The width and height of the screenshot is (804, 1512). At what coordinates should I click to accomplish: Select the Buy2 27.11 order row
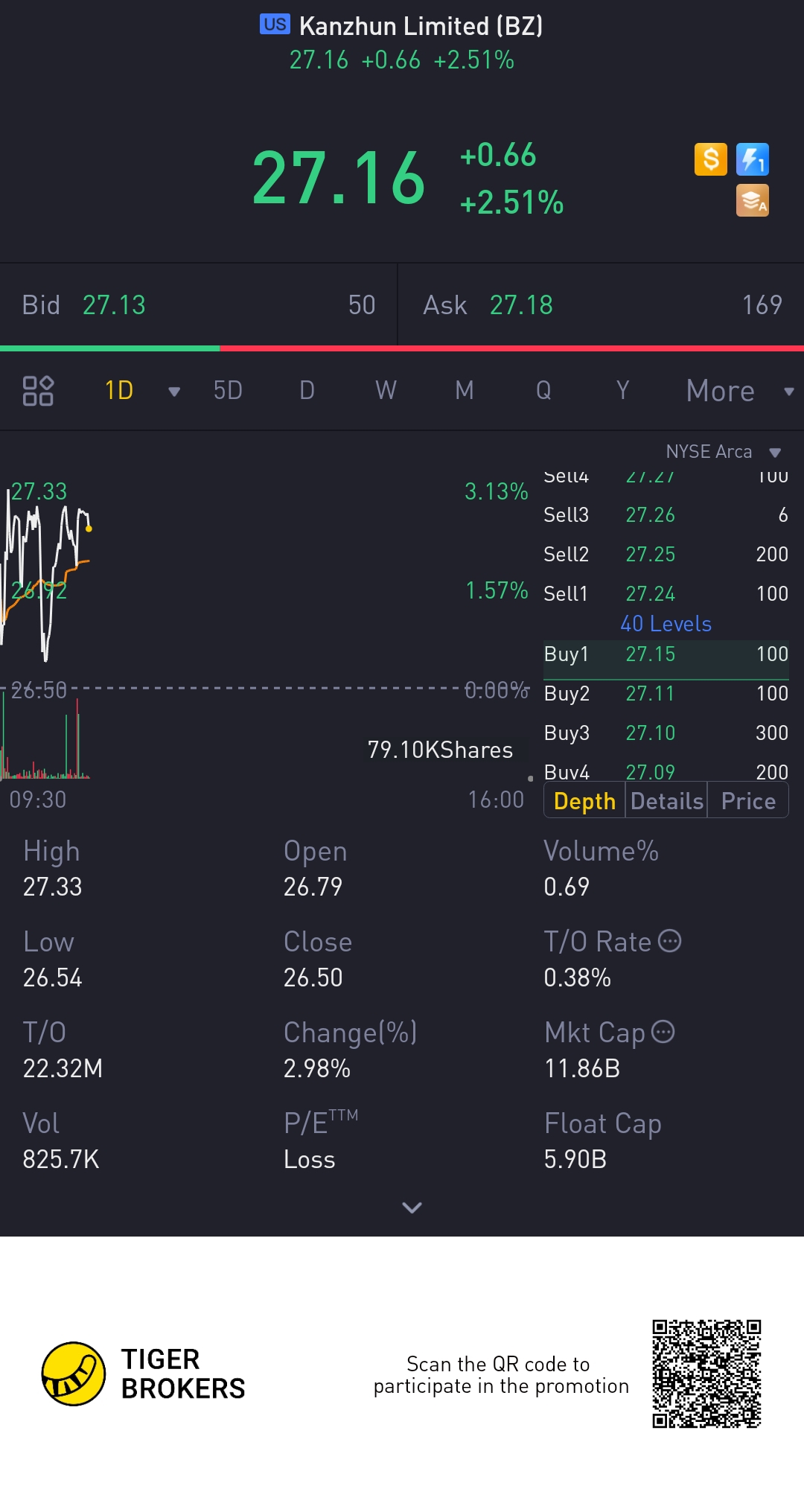tap(666, 693)
